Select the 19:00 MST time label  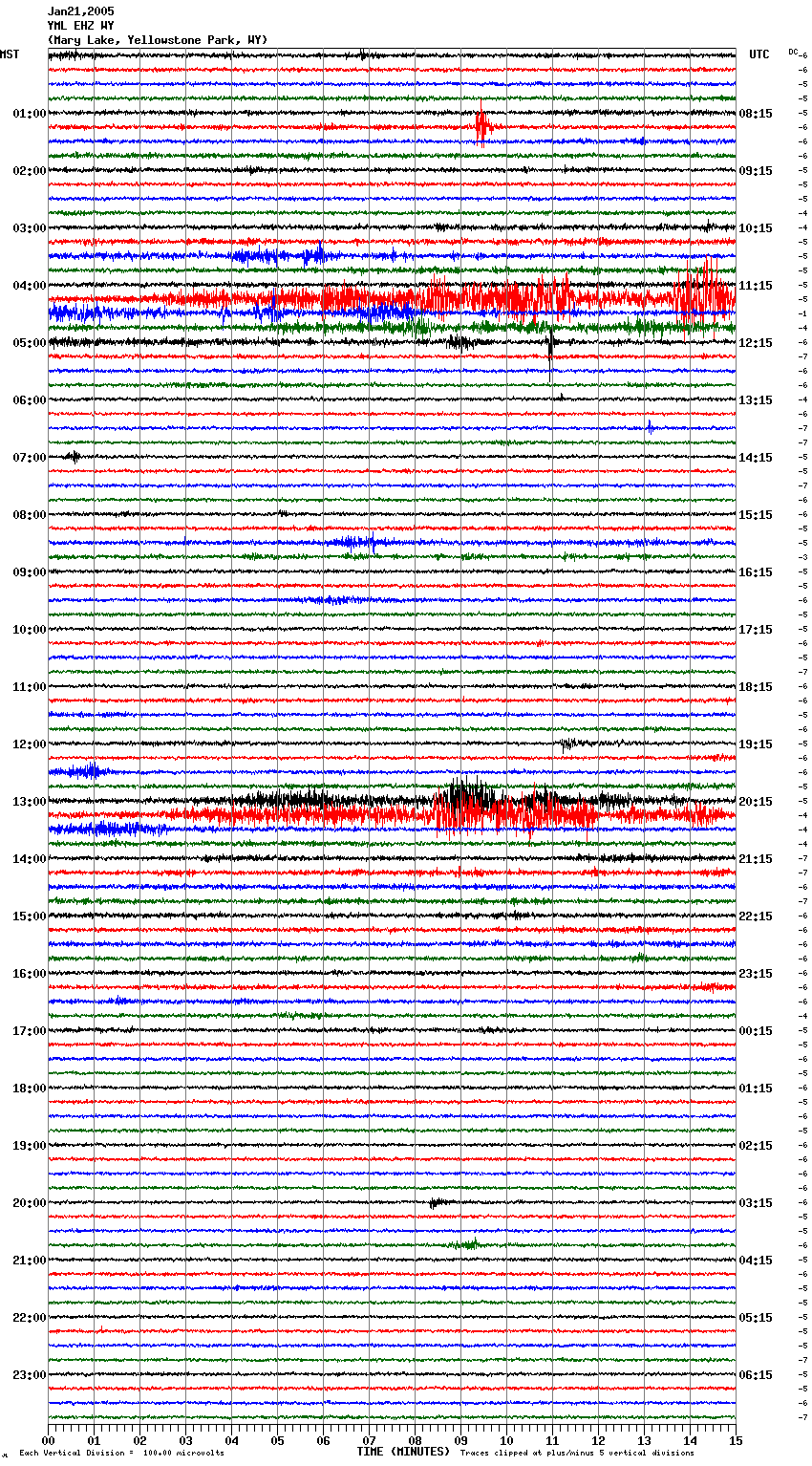pos(30,1146)
